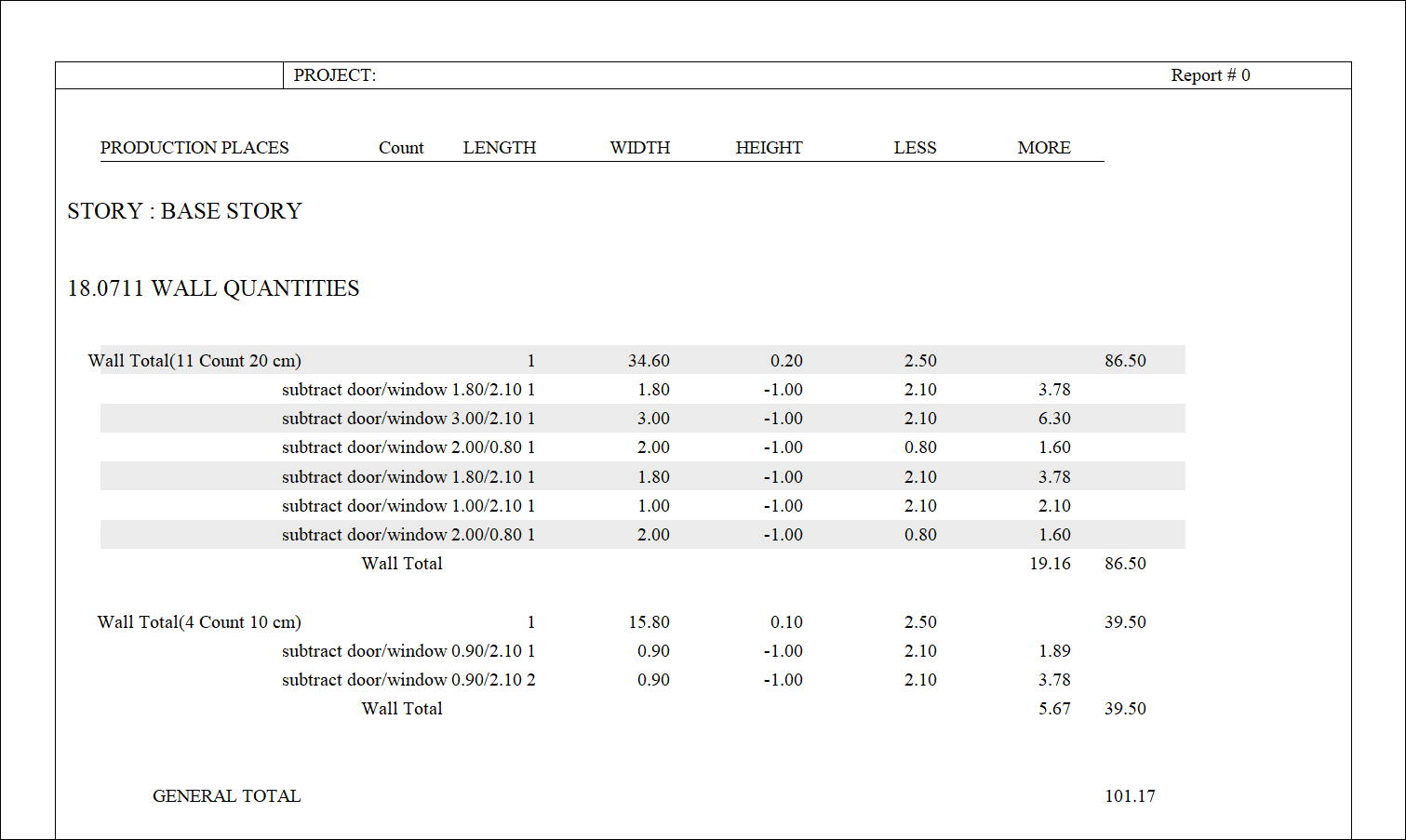Select the 0.20 width value
1406x840 pixels.
[786, 361]
